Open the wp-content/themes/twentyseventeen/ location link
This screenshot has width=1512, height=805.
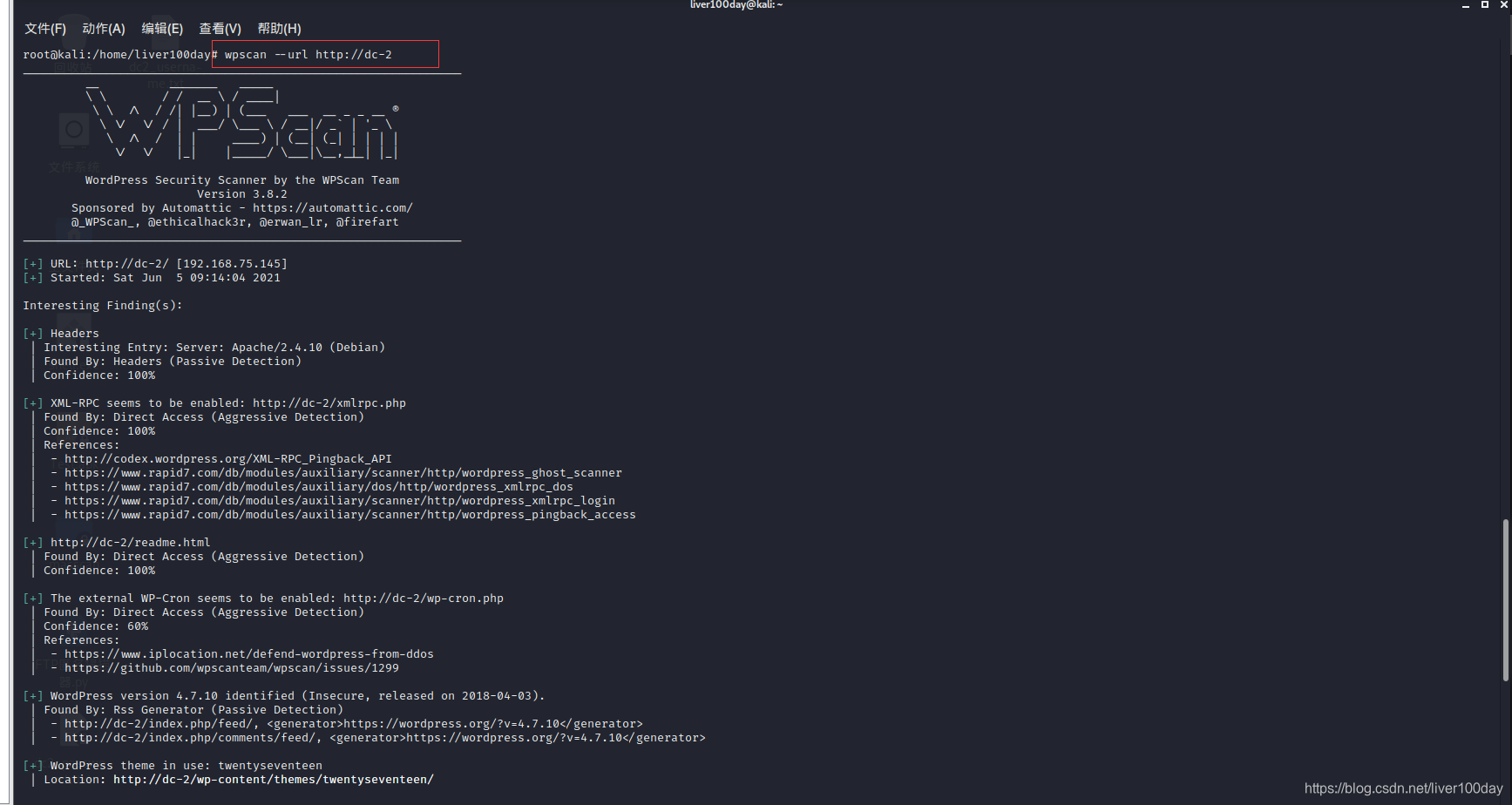[x=274, y=779]
